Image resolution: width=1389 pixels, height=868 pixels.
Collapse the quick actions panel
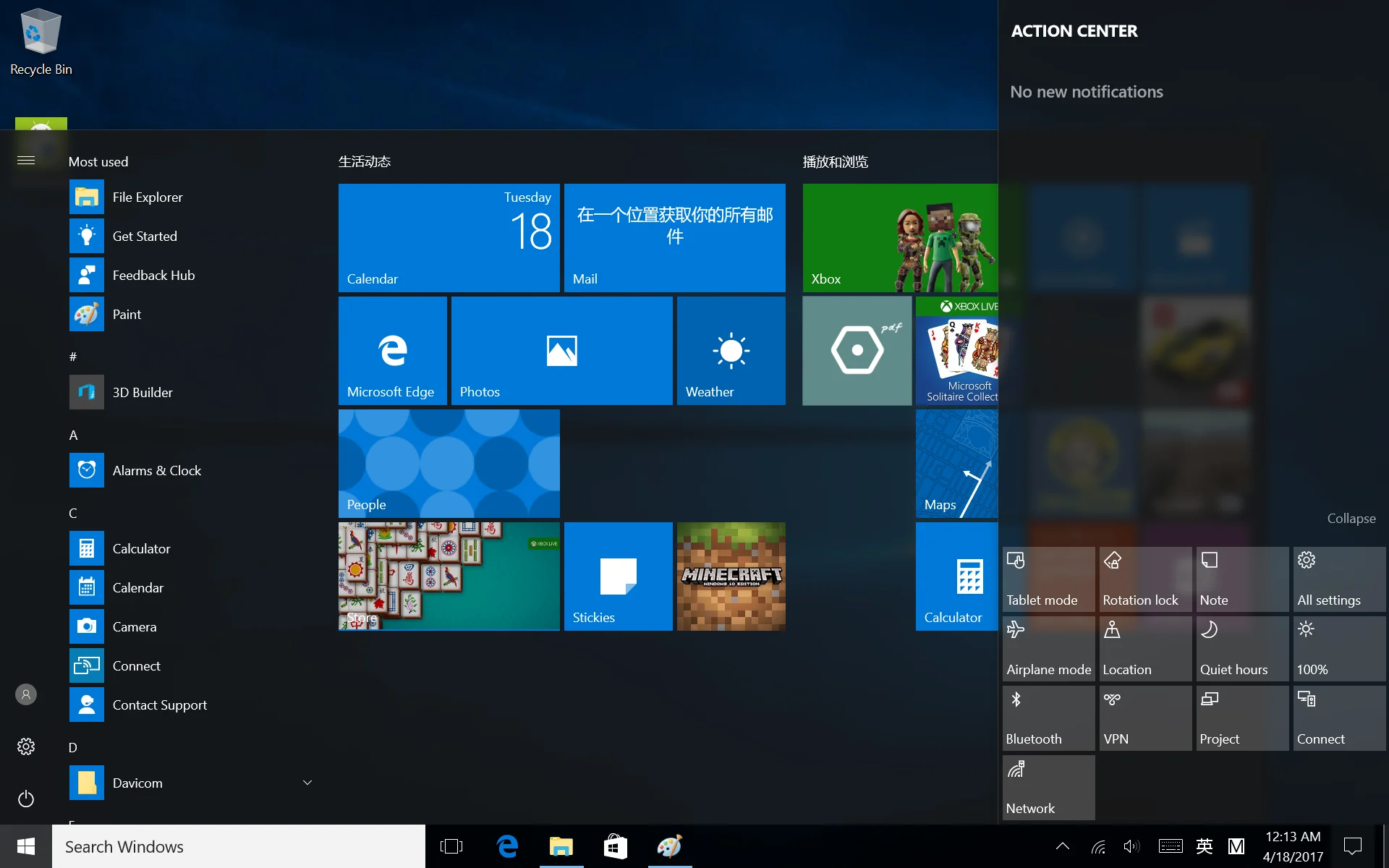coord(1351,519)
